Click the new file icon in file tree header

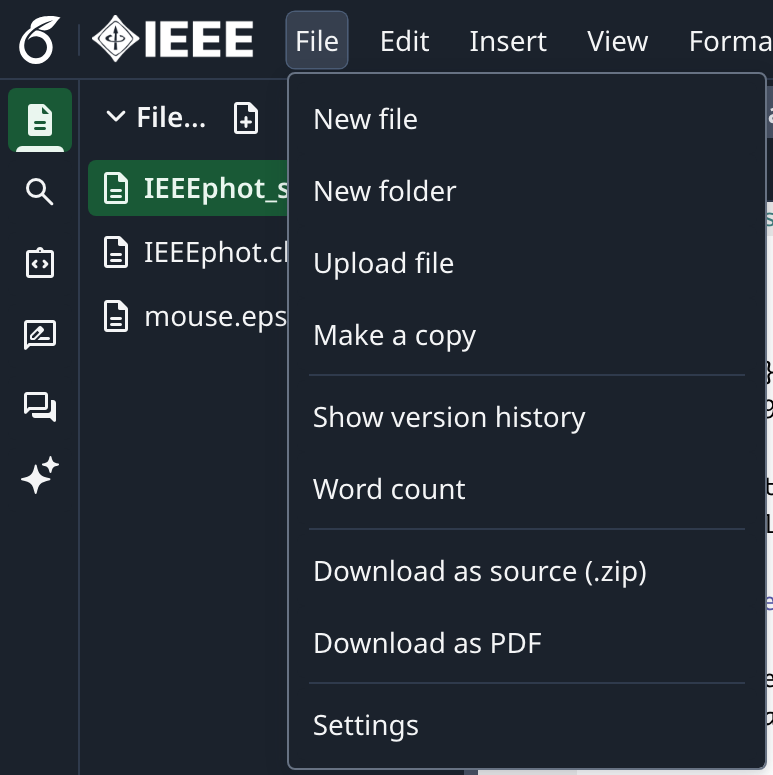tap(245, 118)
